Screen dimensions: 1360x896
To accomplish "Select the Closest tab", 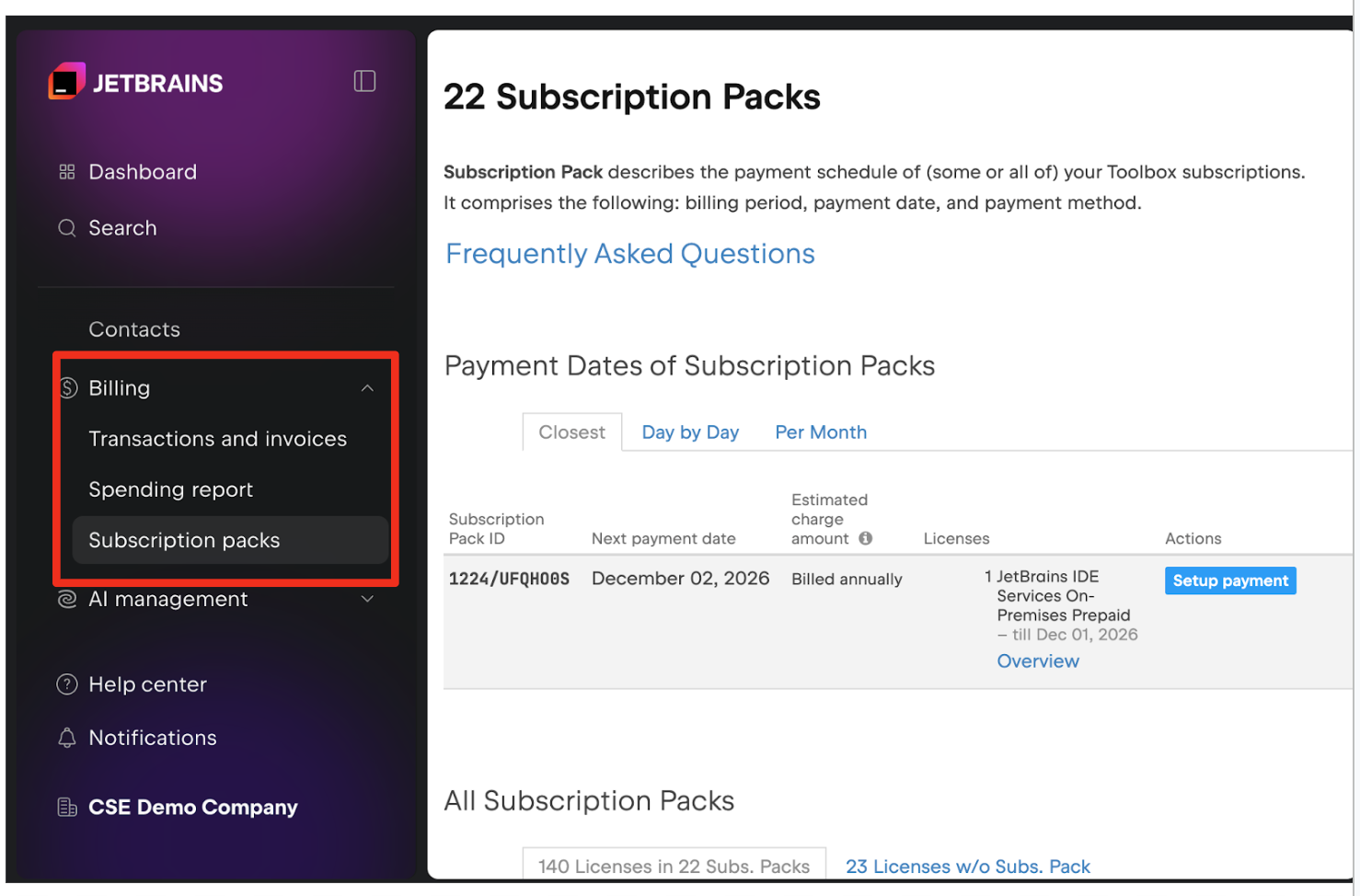I will [571, 432].
